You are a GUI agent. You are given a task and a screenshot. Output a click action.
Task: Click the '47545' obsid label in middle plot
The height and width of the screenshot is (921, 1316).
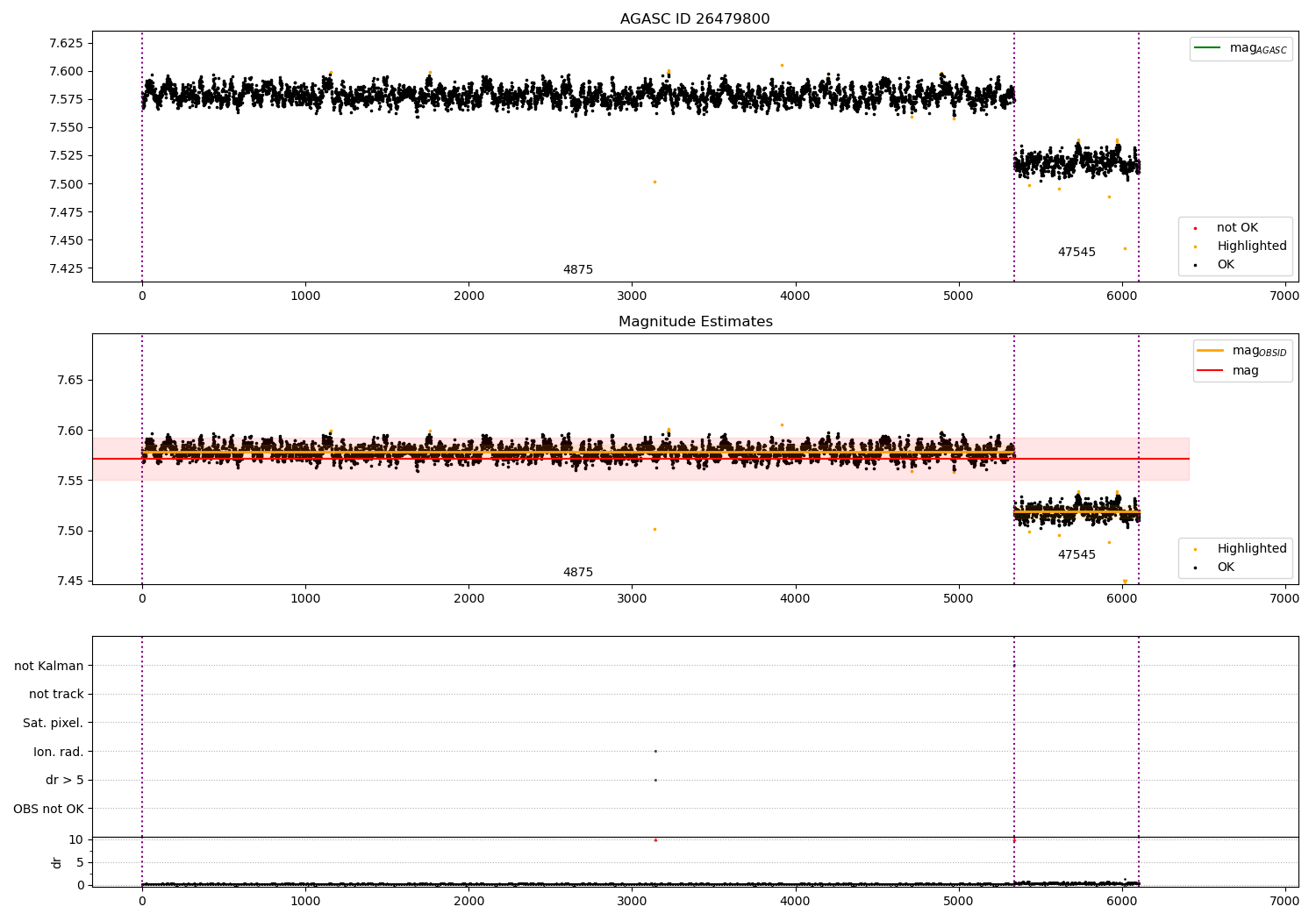(1076, 555)
